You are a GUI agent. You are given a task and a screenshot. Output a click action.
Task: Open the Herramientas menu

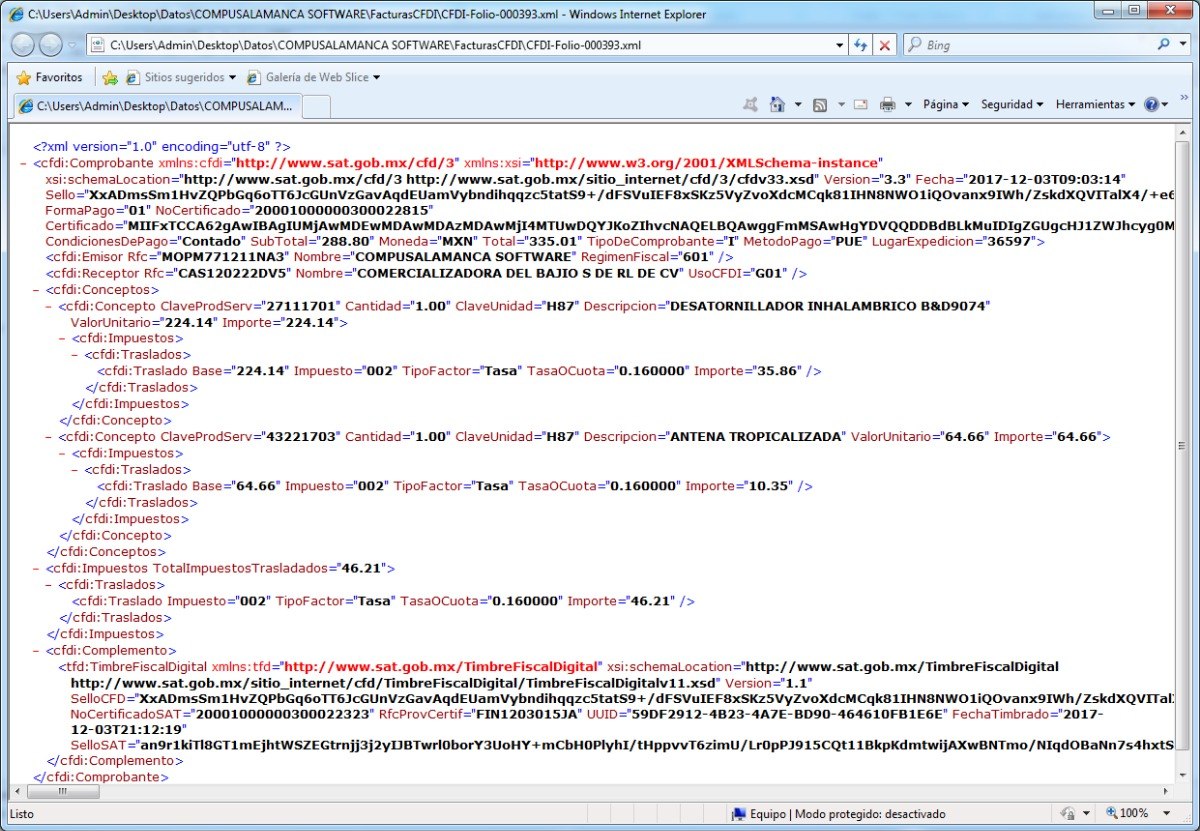[x=1095, y=104]
